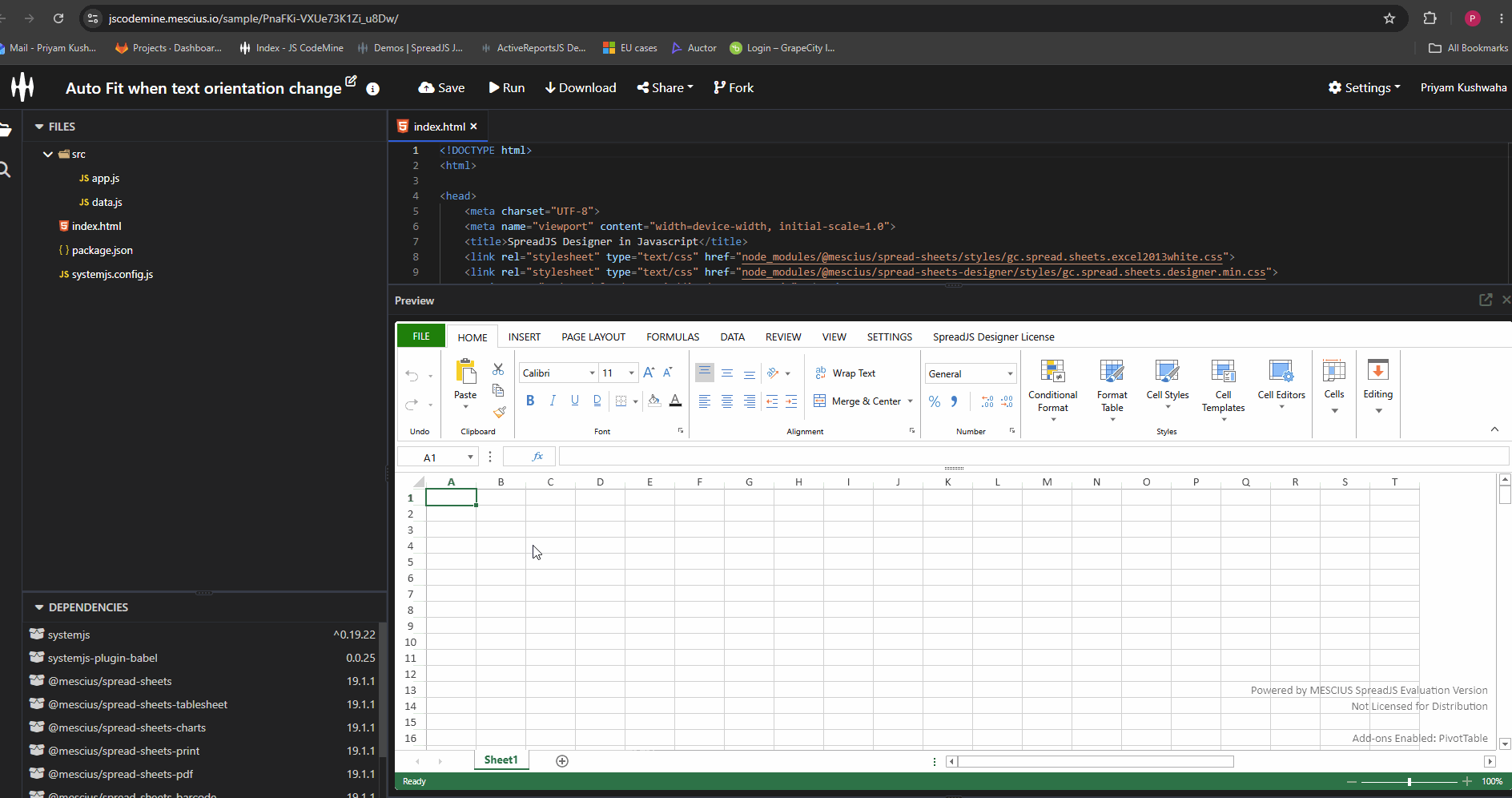1512x798 pixels.
Task: Click the insert function fx icon
Action: (x=537, y=457)
